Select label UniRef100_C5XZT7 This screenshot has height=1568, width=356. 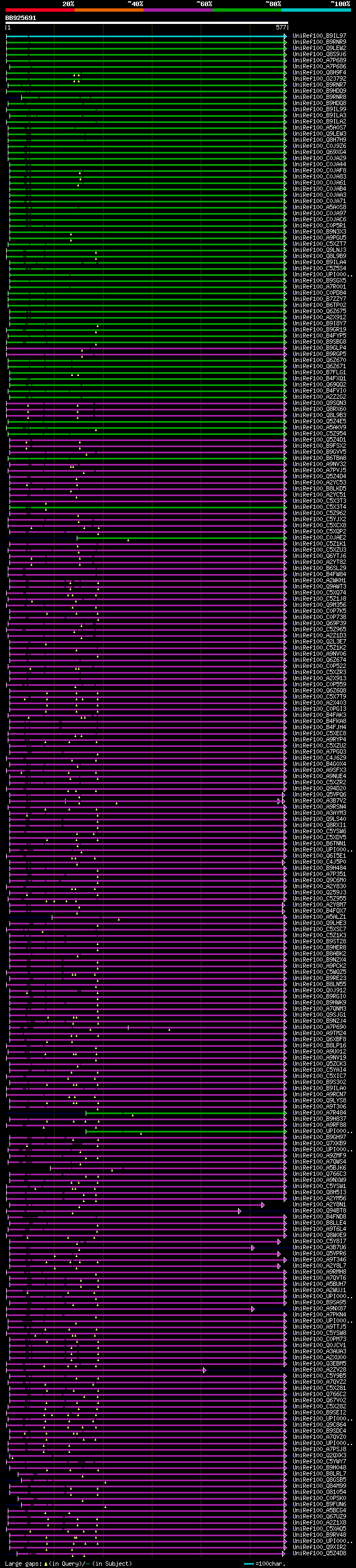[319, 244]
